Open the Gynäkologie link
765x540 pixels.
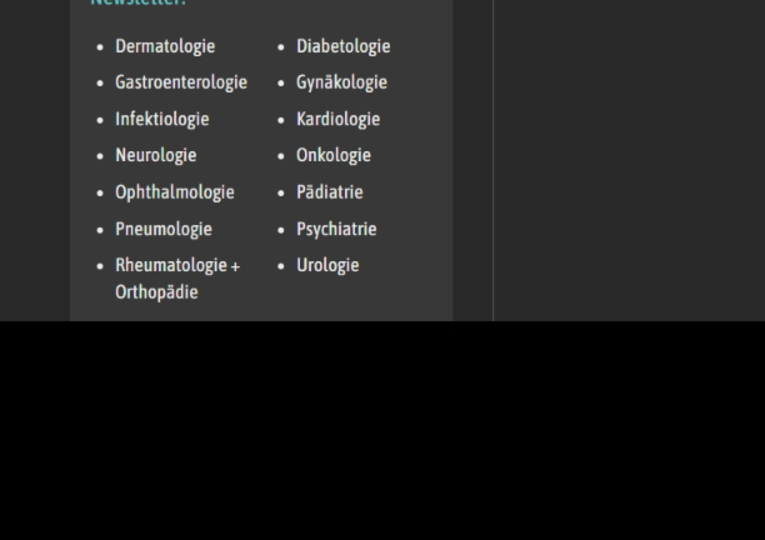pyautogui.click(x=342, y=83)
